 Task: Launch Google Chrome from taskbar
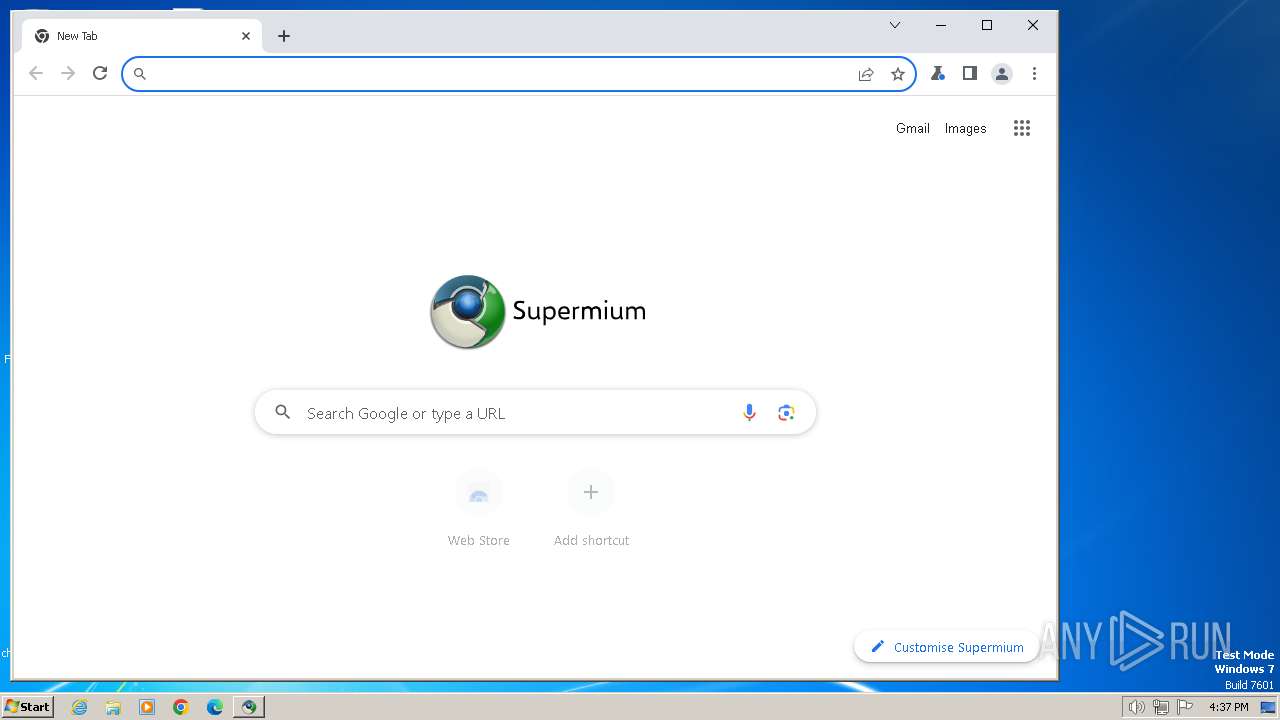click(181, 707)
